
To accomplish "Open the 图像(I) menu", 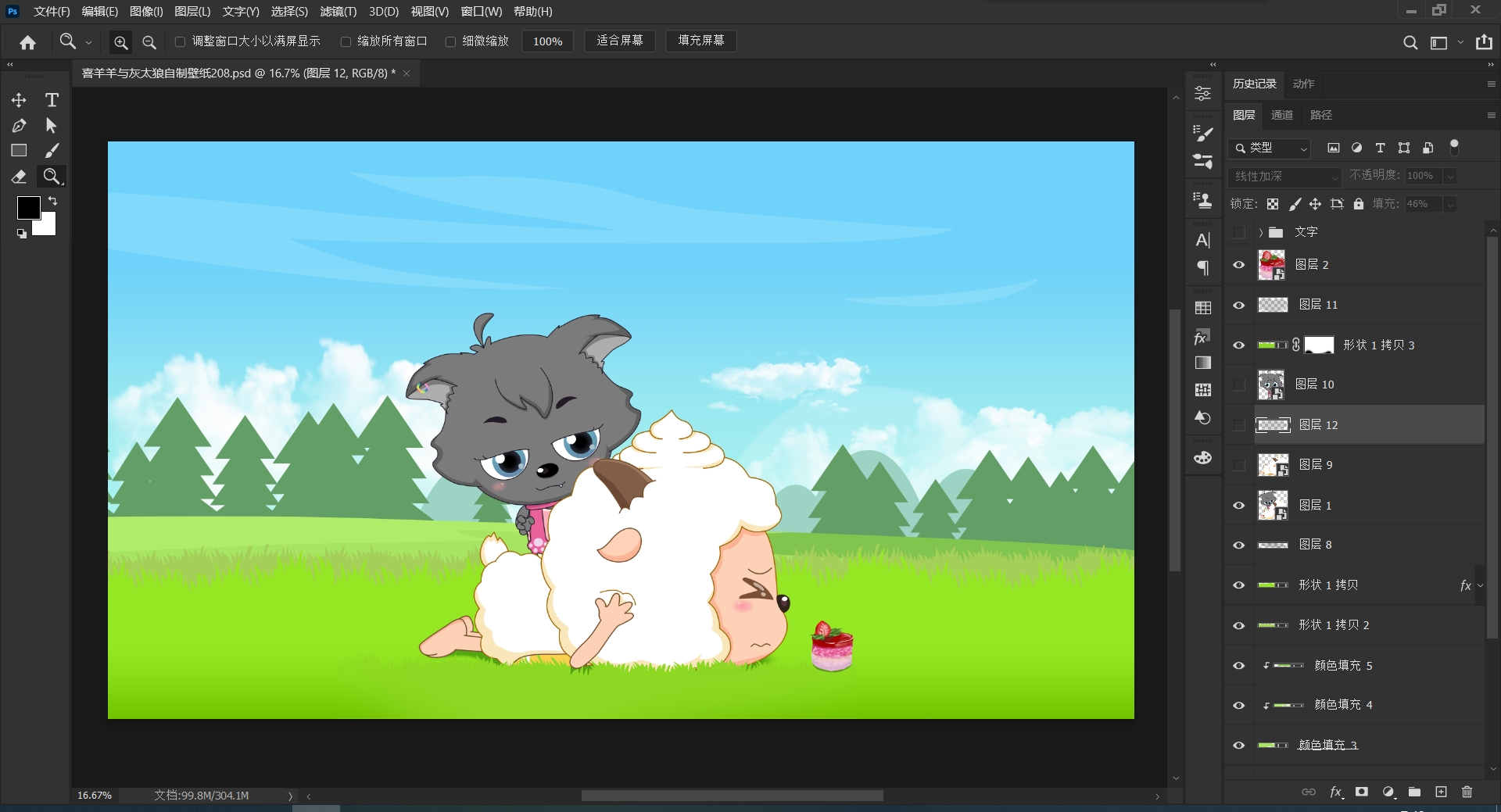I will tap(146, 12).
